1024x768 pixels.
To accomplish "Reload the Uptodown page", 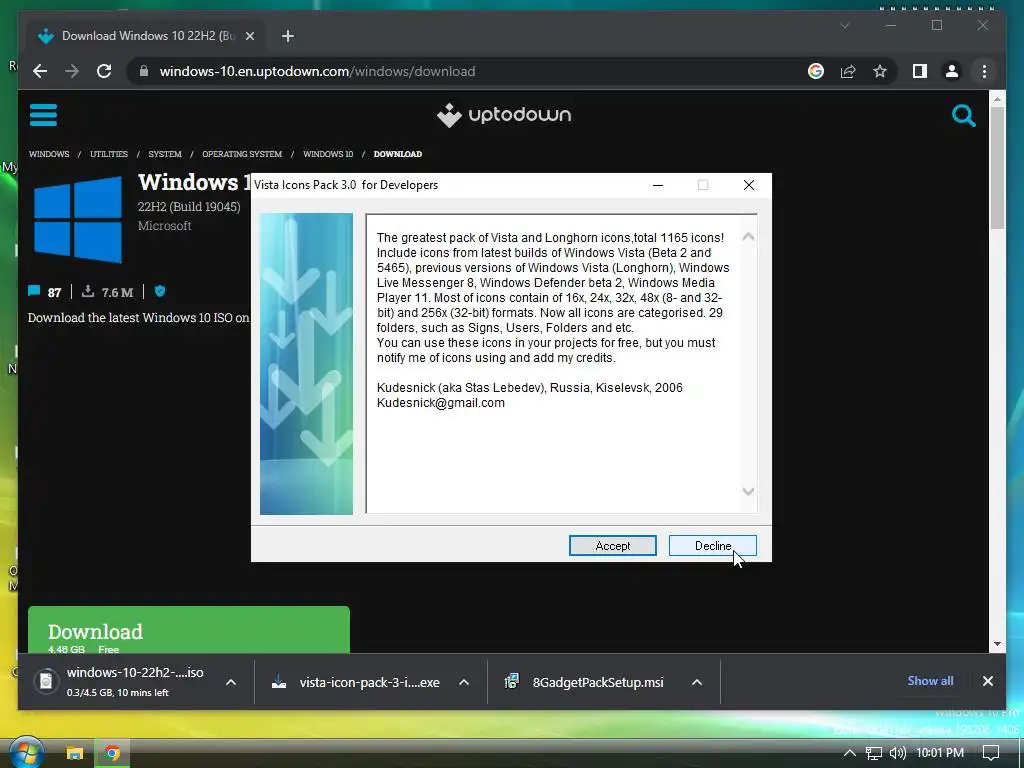I will click(104, 71).
